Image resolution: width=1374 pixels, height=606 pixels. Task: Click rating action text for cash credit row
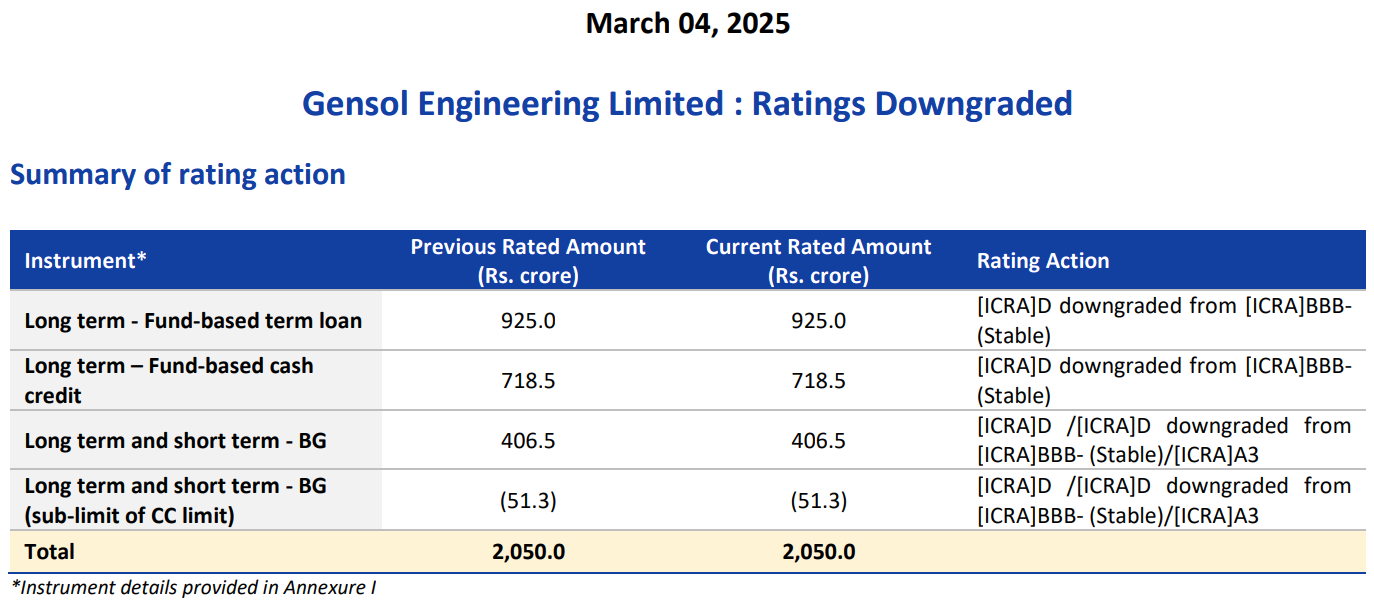click(x=1164, y=381)
